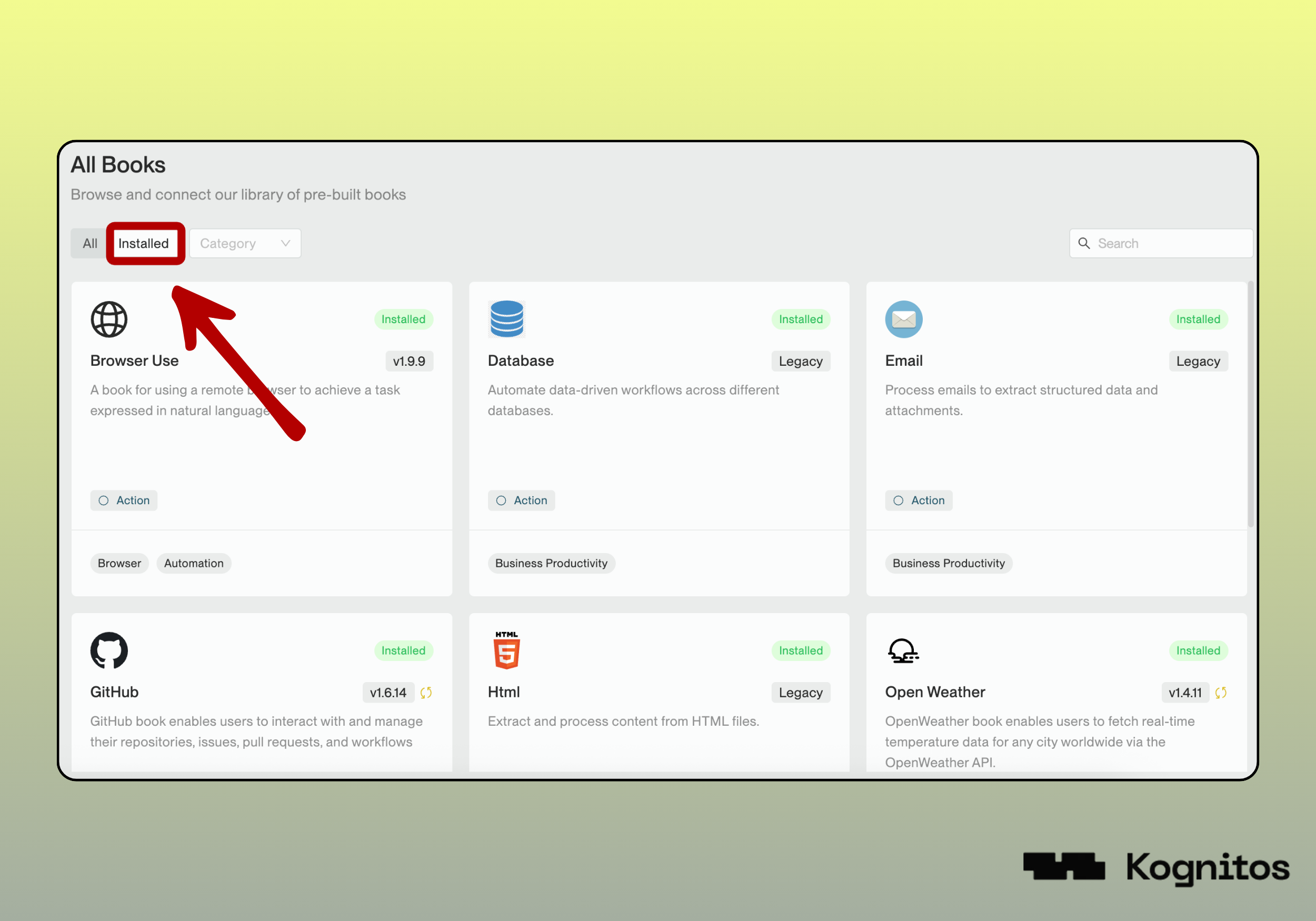The height and width of the screenshot is (921, 1316).
Task: Switch to the Installed tab
Action: click(x=143, y=244)
